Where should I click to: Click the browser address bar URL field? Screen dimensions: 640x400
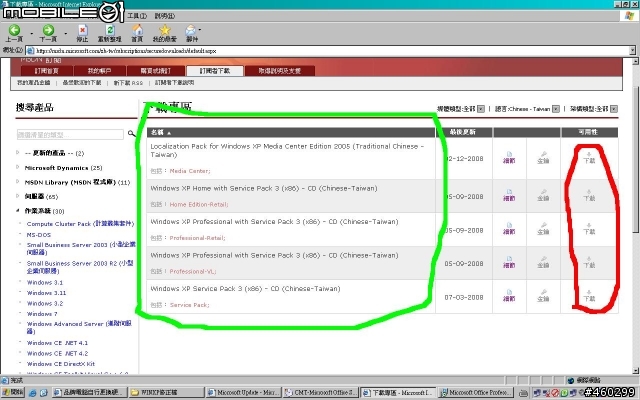[328, 51]
